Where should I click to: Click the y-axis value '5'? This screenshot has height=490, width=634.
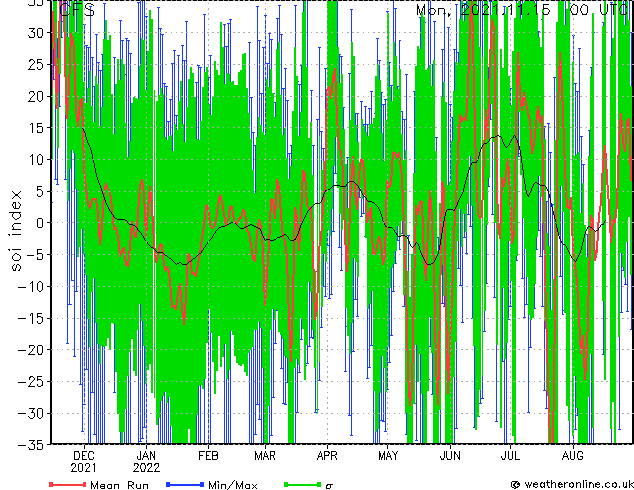point(40,191)
